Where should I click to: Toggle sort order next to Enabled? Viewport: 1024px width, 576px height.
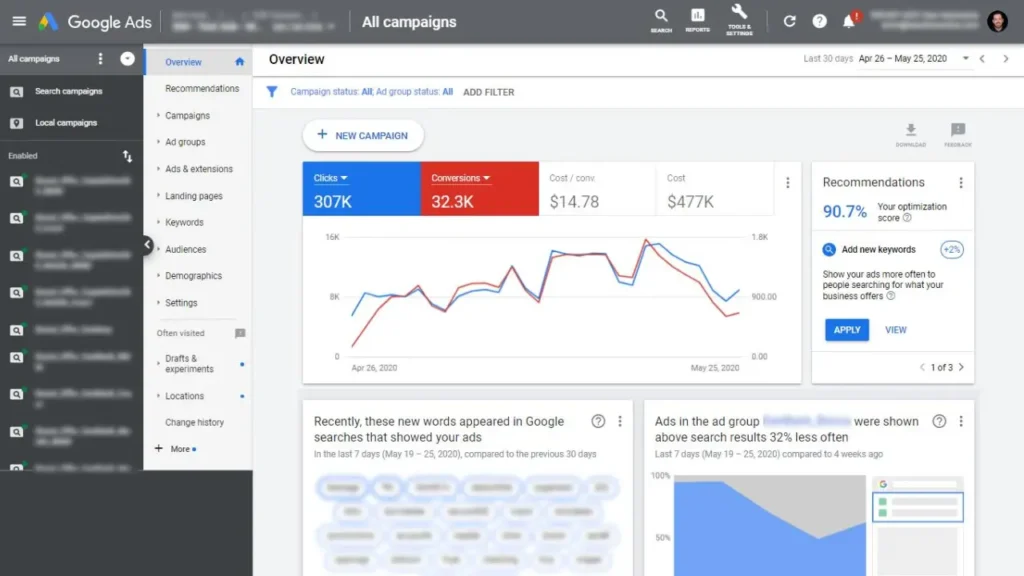tap(127, 156)
